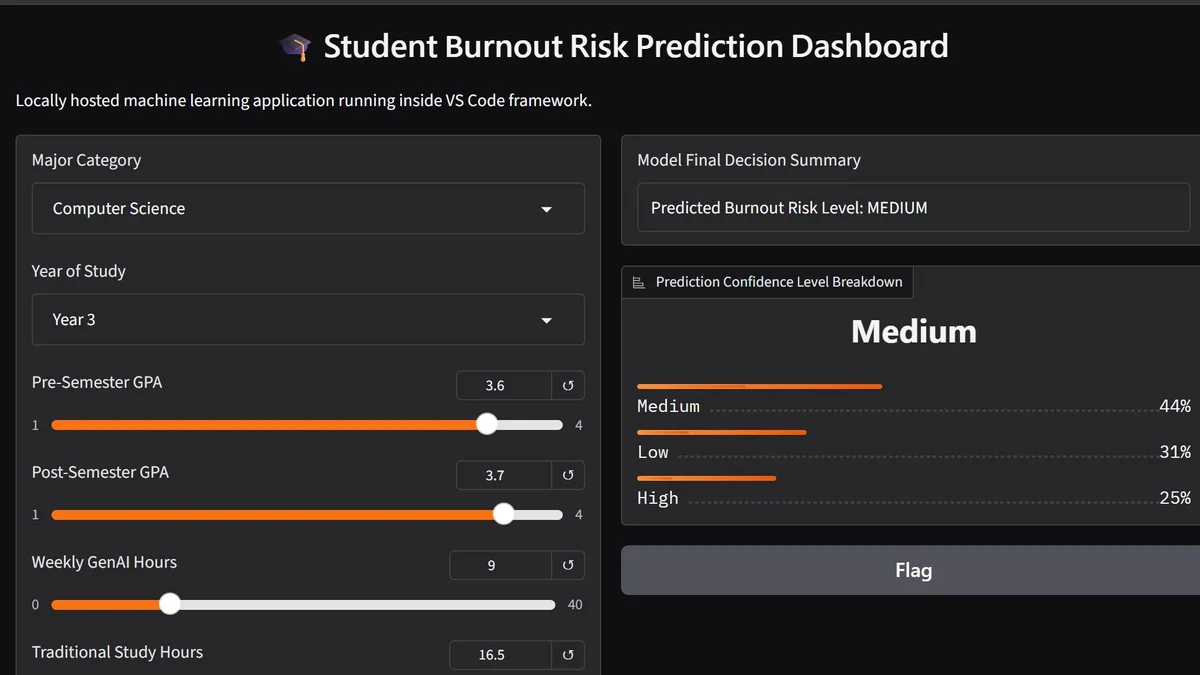Viewport: 1200px width, 675px height.
Task: Reset the Pre-Semester GPA value
Action: pyautogui.click(x=568, y=385)
